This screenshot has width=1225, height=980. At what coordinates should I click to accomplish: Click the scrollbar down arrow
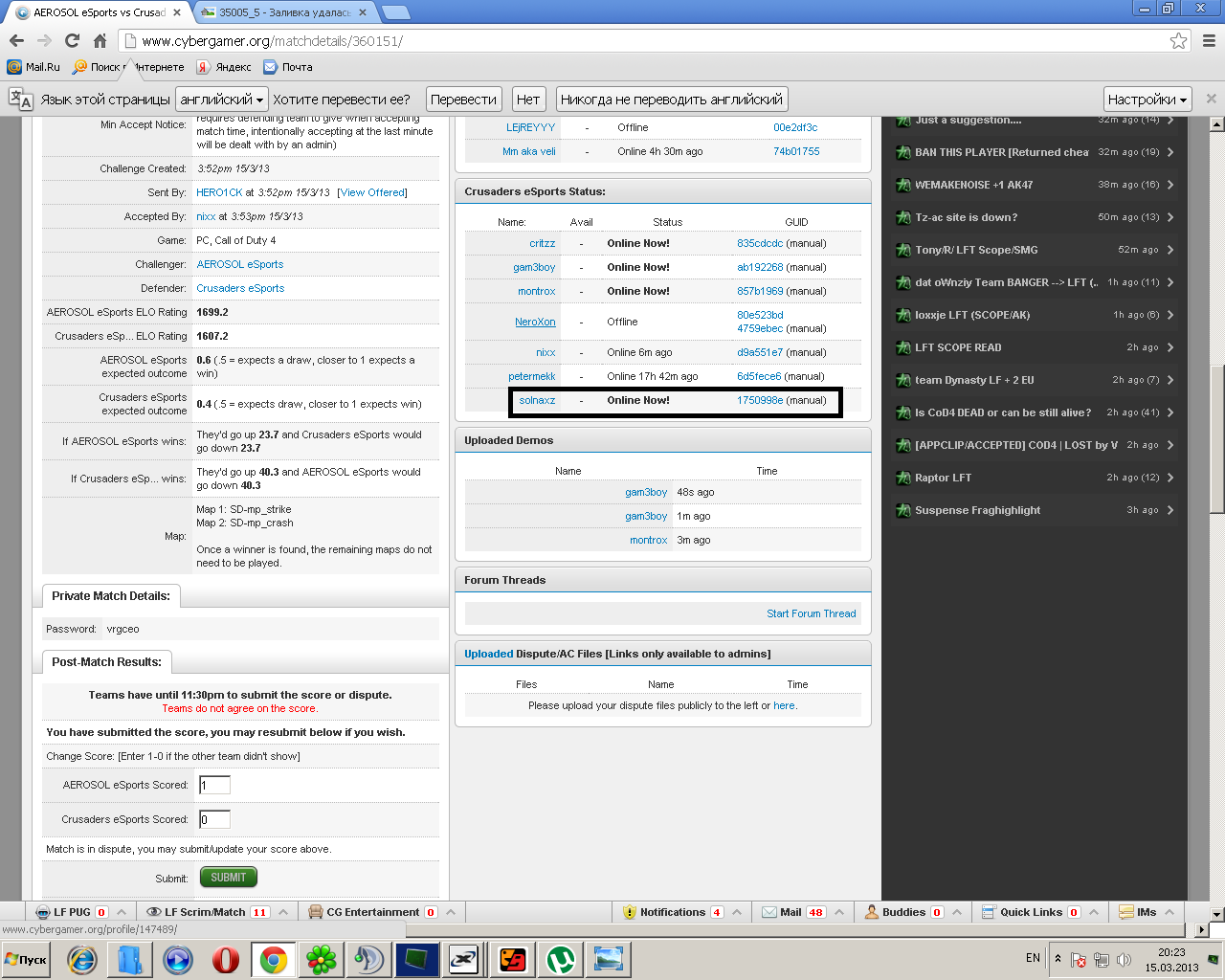1217,914
